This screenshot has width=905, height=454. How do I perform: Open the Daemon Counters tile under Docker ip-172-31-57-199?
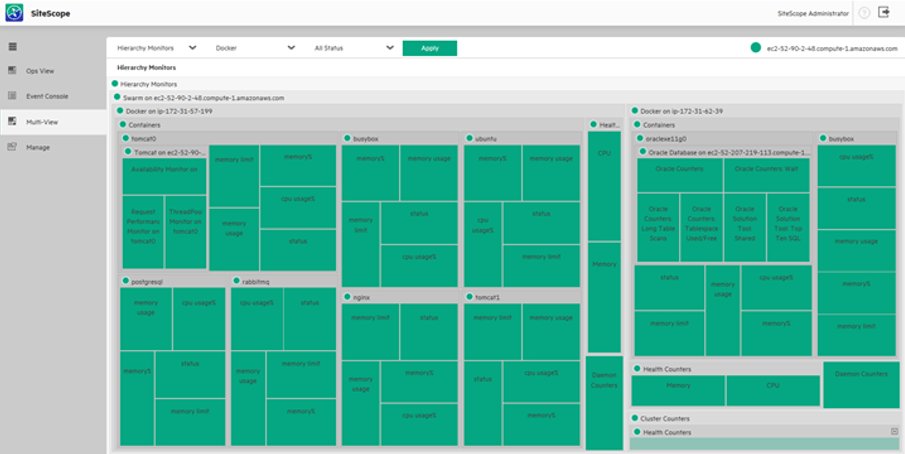point(604,403)
